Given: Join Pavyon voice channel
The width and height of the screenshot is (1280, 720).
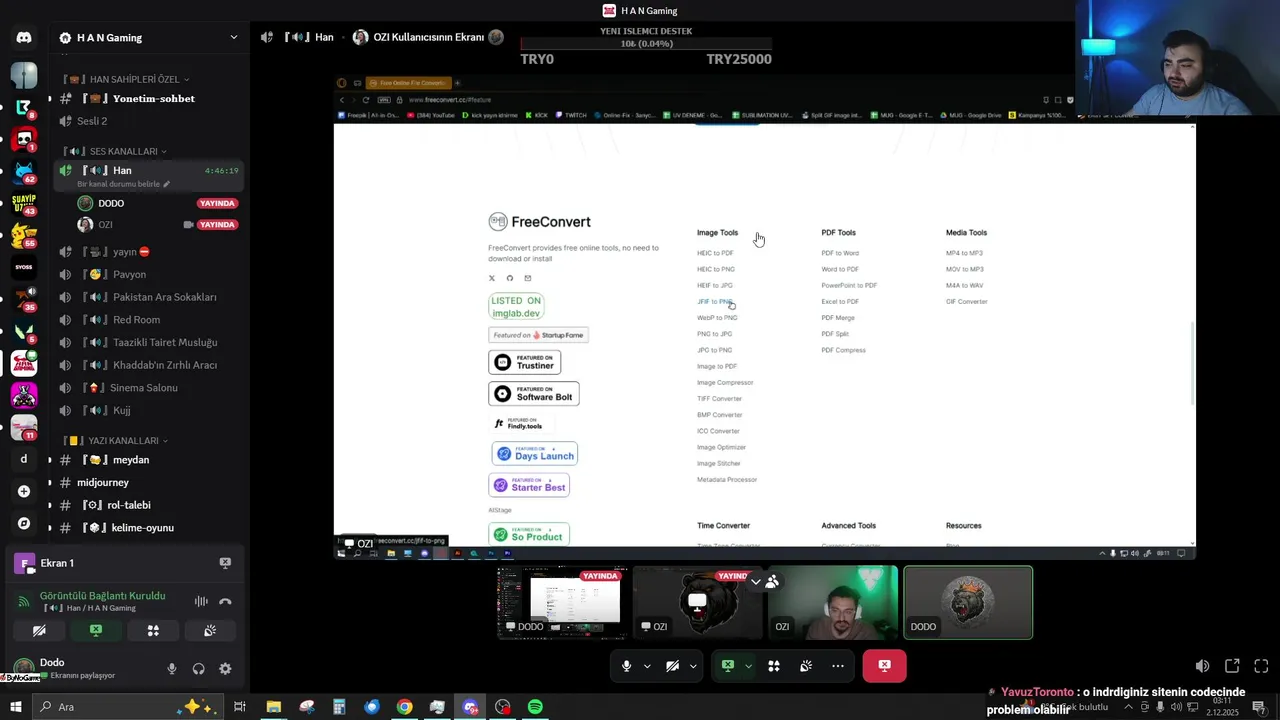Looking at the screenshot, I should click(x=150, y=274).
